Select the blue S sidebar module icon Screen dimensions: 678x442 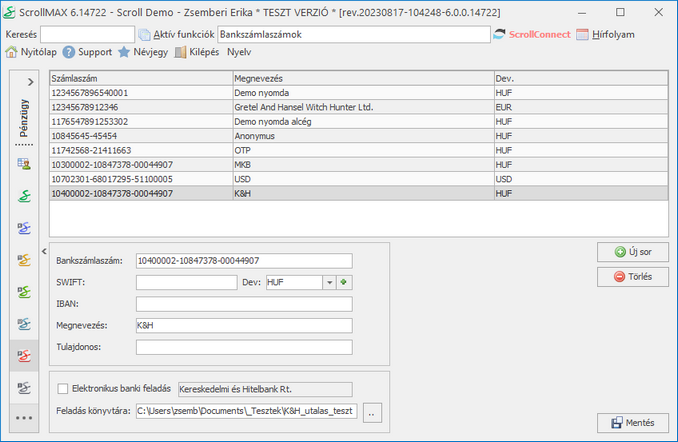click(24, 228)
